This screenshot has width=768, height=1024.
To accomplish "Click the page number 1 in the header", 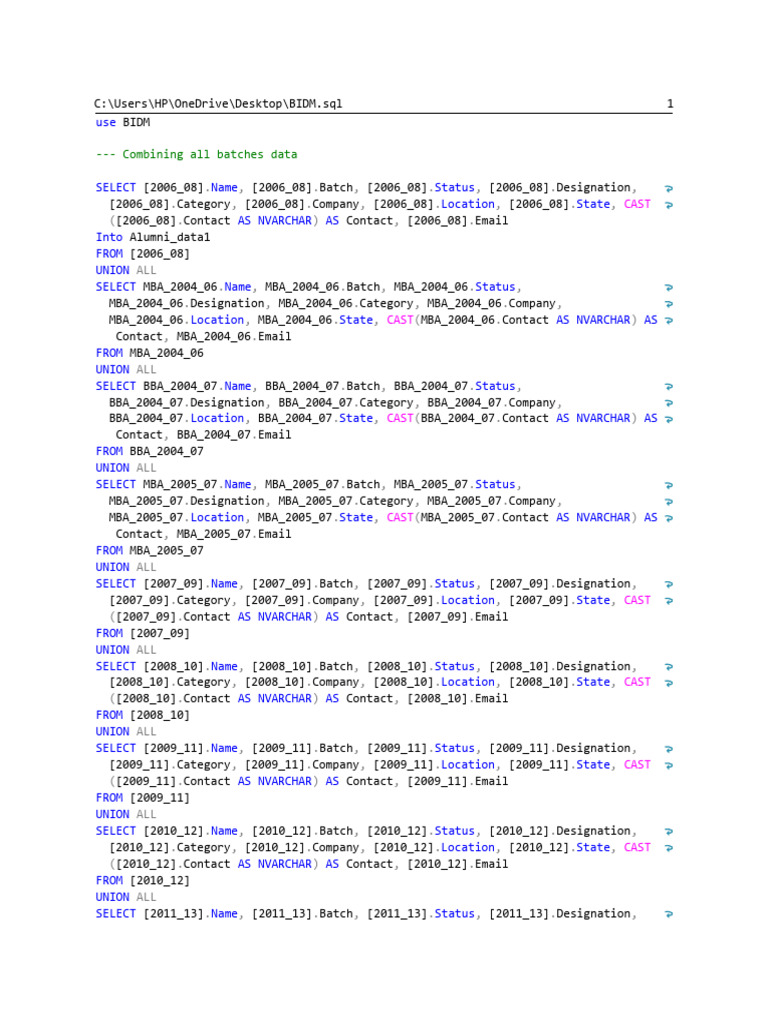I will [670, 103].
